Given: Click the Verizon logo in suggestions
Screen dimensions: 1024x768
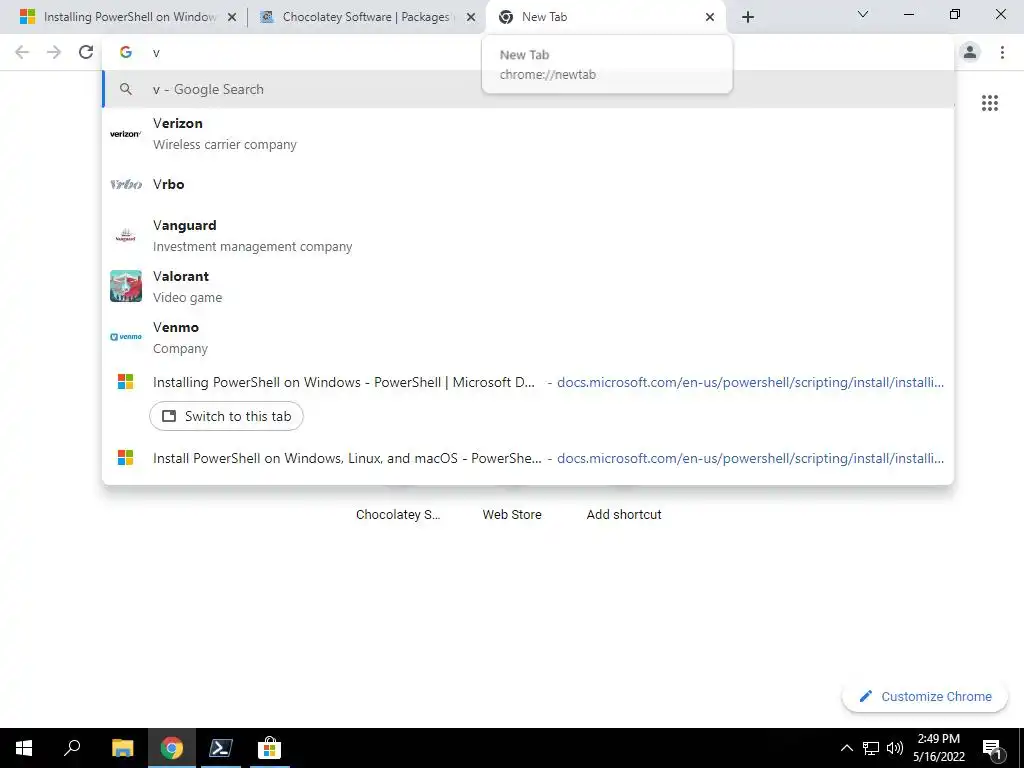Looking at the screenshot, I should coord(125,134).
